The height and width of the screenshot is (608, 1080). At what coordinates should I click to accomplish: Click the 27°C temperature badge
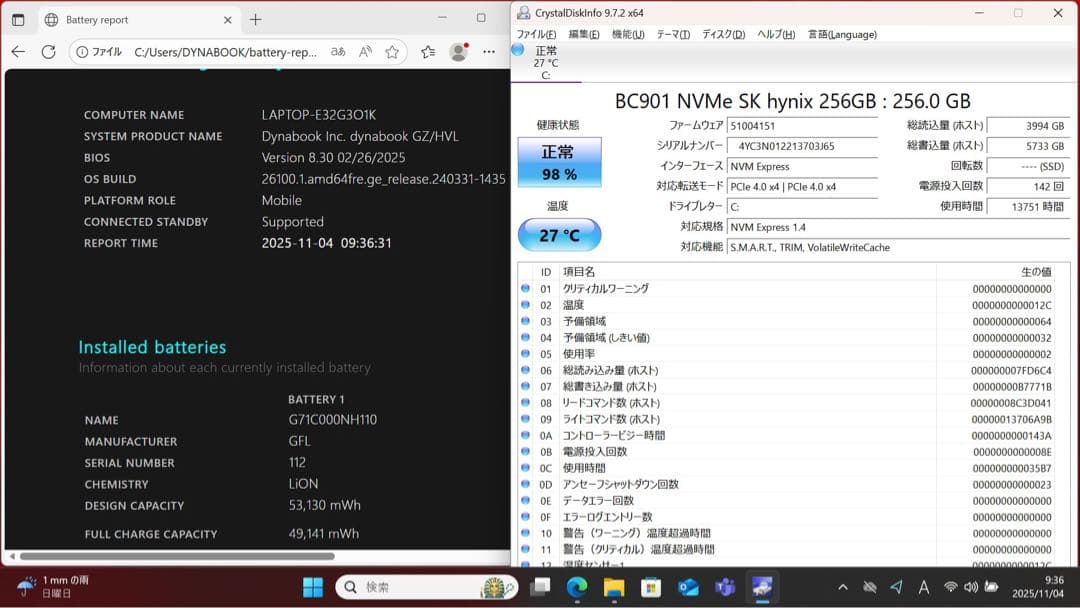point(560,234)
